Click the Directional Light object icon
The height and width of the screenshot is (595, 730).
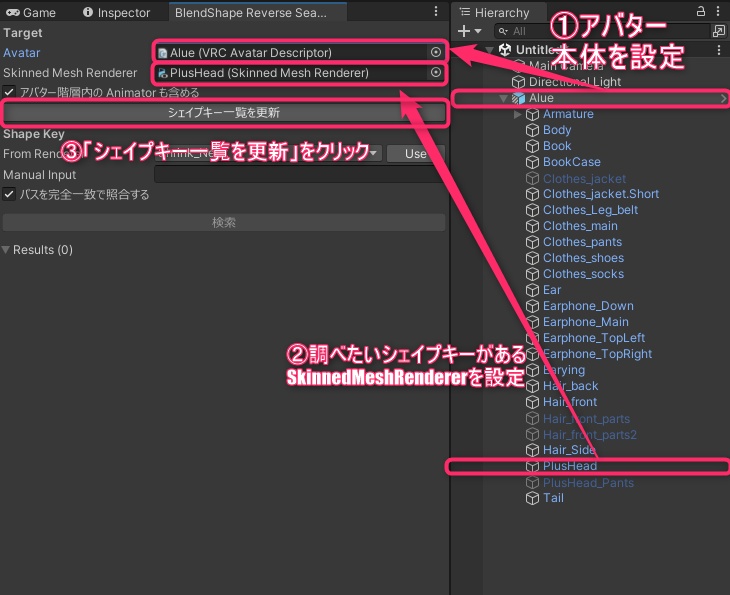[518, 82]
